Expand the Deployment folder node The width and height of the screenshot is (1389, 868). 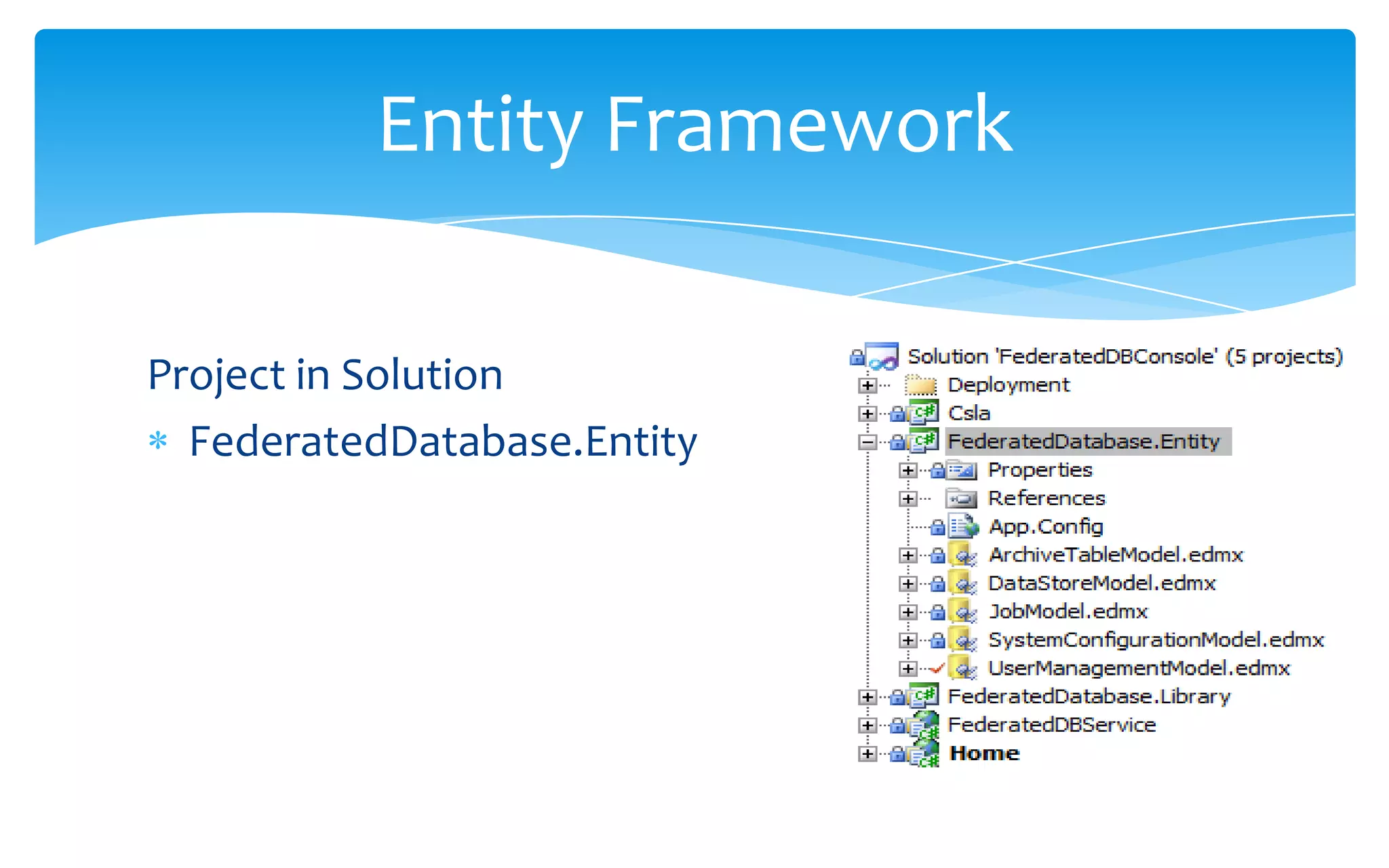867,386
